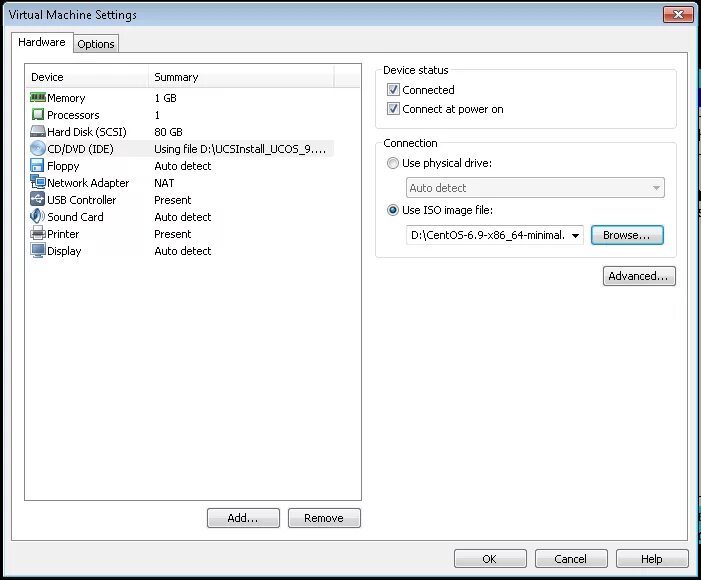Click the 'Using file D:\UCSInstall_UCOS_9....' summary
The height and width of the screenshot is (580, 701).
[240, 149]
